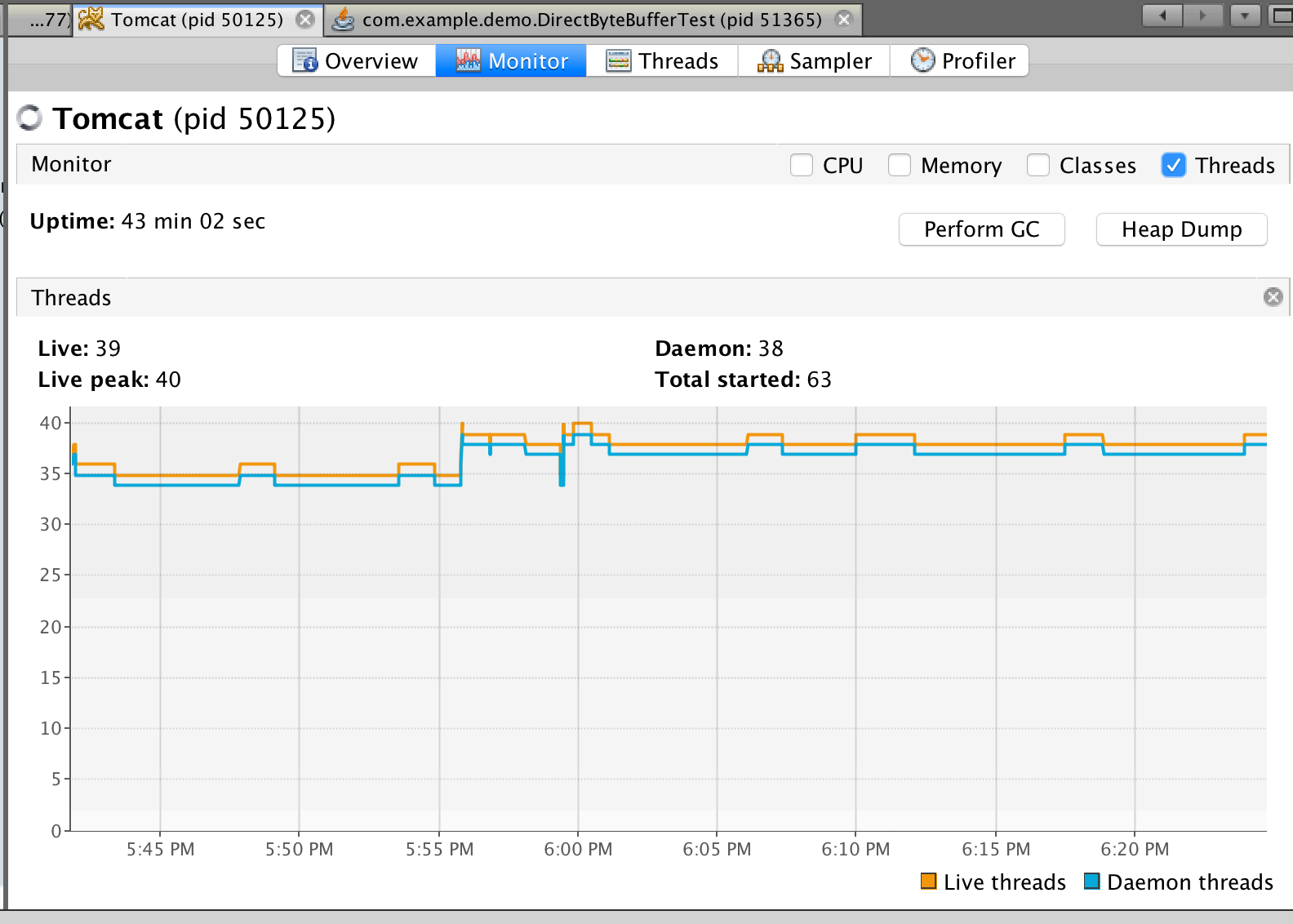
Task: Maximize the window using the top-right box icon
Action: tap(1281, 16)
